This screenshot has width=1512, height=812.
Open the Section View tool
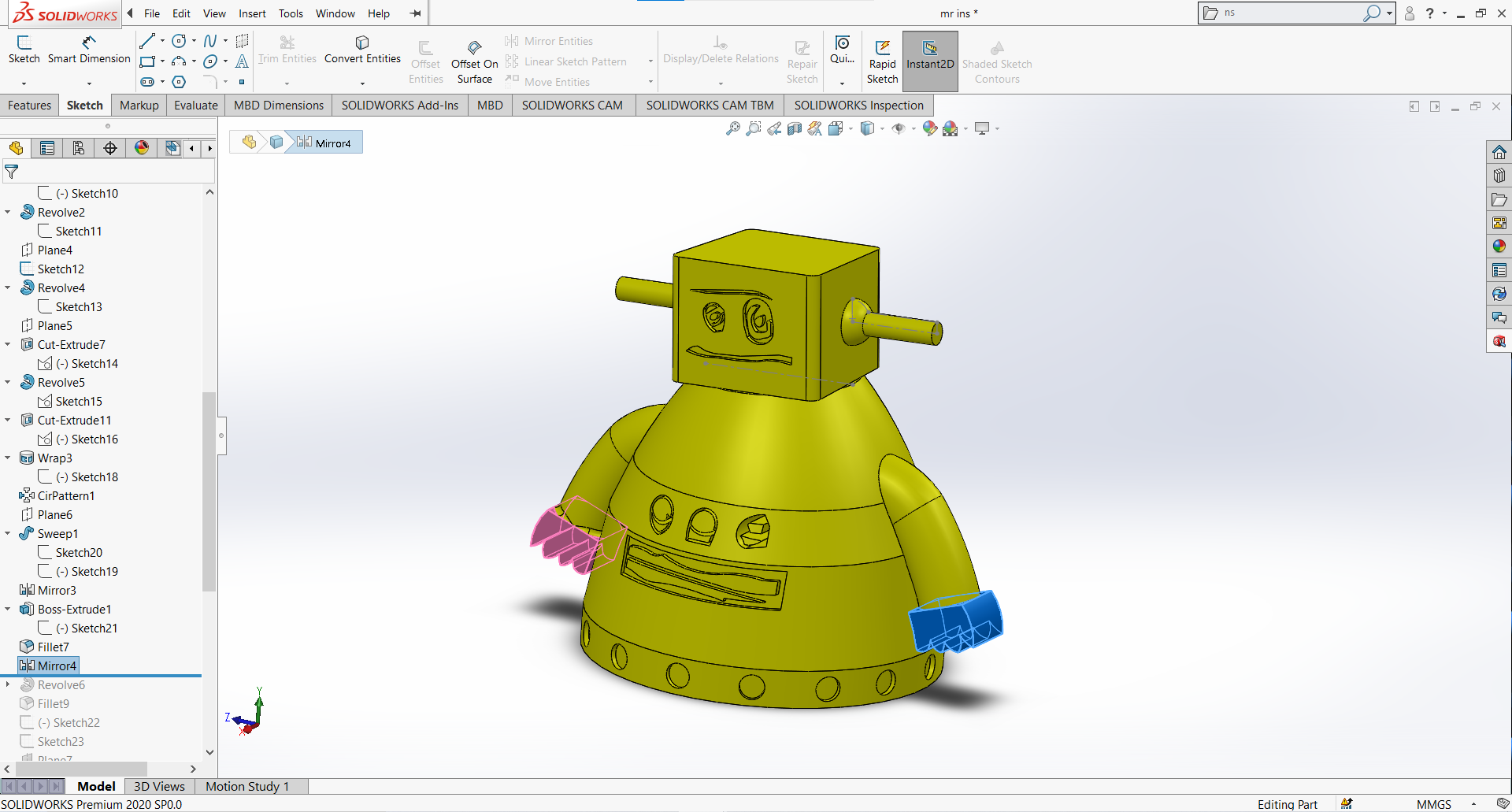coord(795,128)
